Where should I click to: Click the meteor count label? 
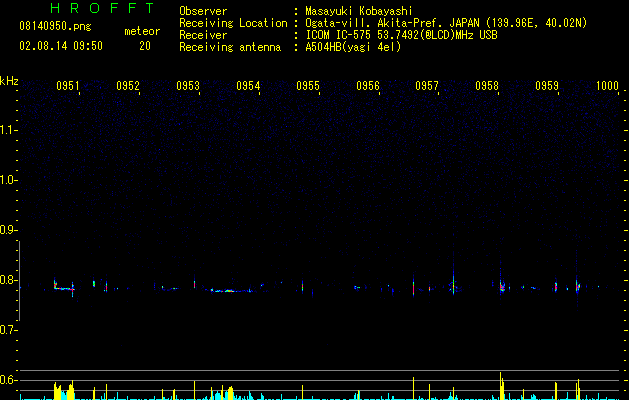pyautogui.click(x=142, y=31)
